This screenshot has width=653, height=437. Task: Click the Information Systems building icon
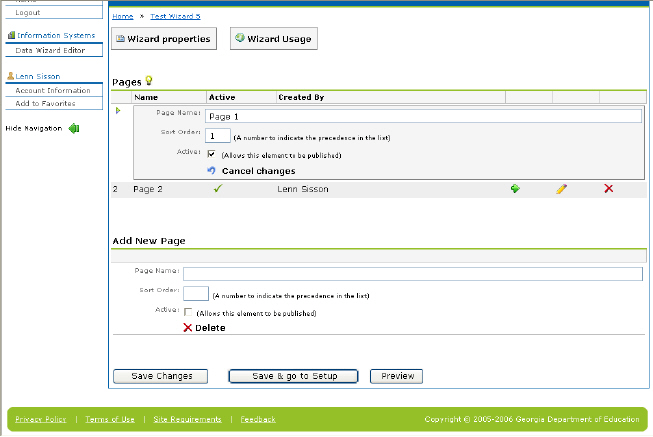point(10,35)
